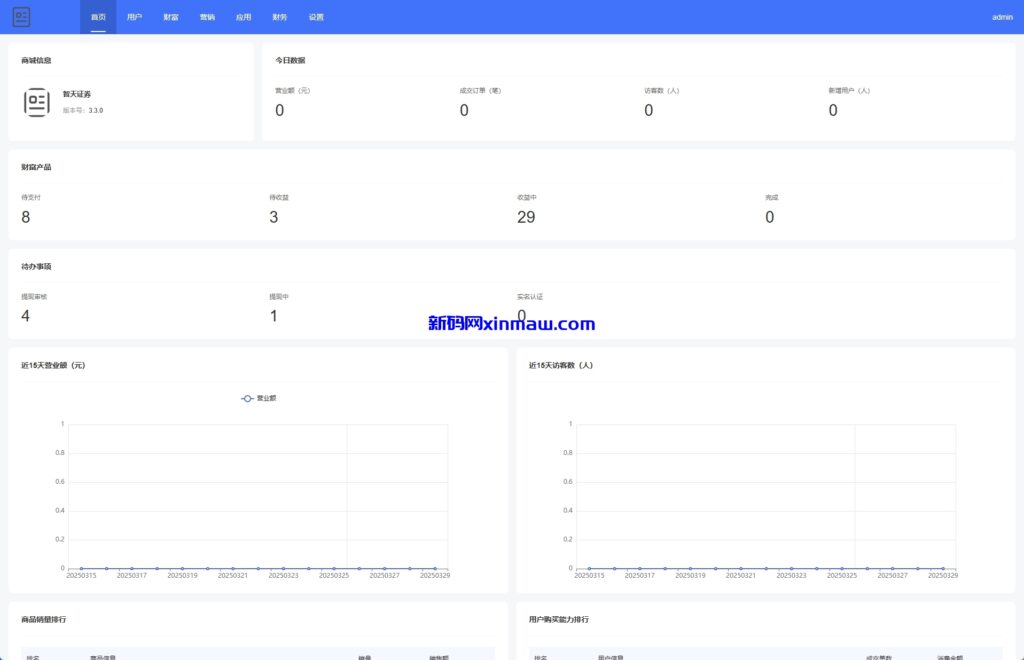This screenshot has height=660, width=1024.
Task: Click the 提现审核 pending count of 4
Action: [26, 316]
